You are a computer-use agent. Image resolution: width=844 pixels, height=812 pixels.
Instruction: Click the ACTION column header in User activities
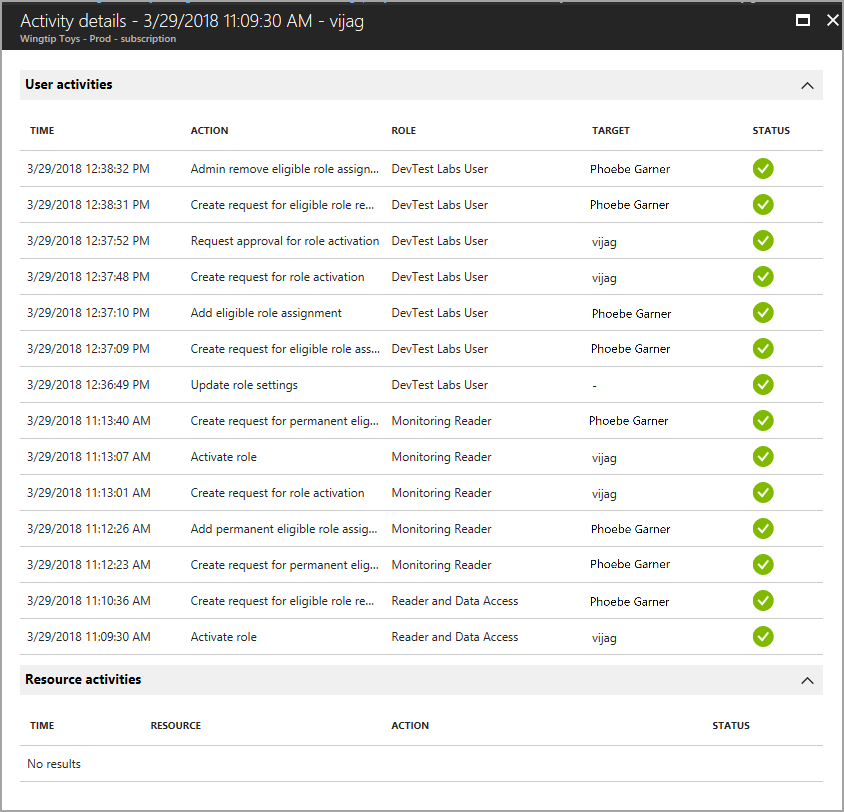pos(209,130)
